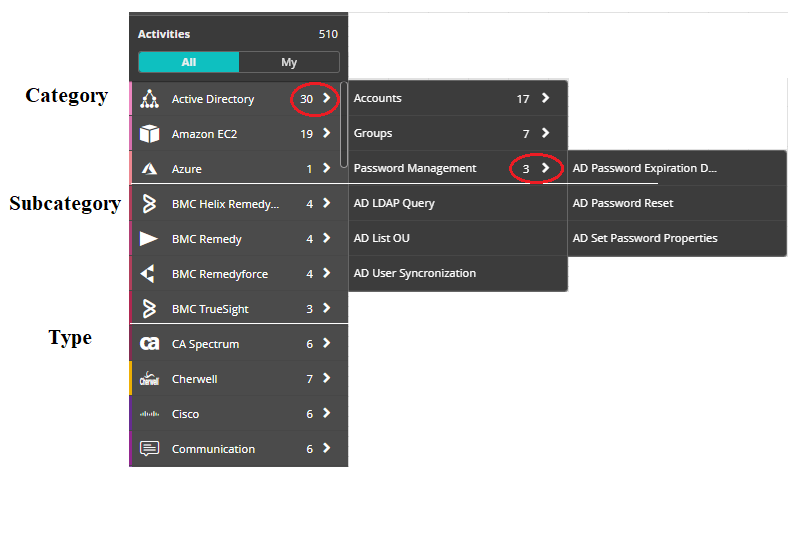Click the Activities panel heading

tap(164, 34)
